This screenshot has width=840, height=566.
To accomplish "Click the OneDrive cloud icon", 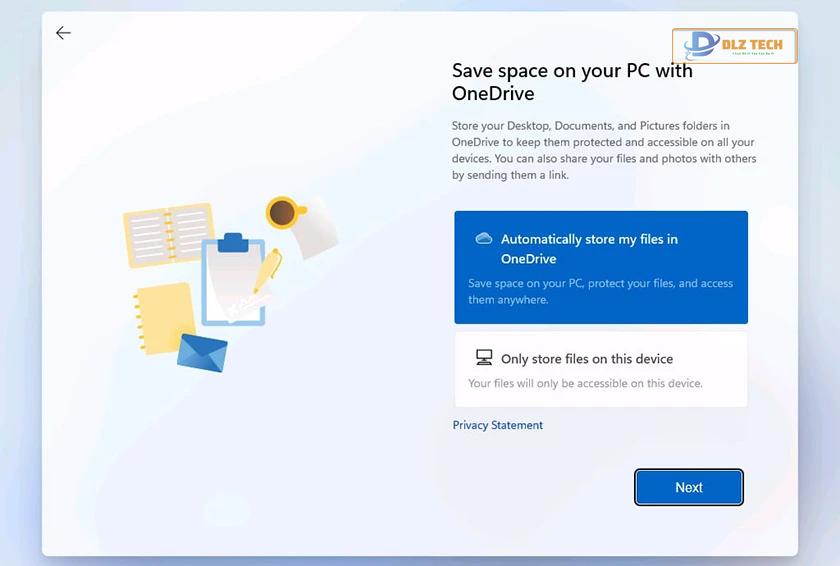I will [x=484, y=239].
